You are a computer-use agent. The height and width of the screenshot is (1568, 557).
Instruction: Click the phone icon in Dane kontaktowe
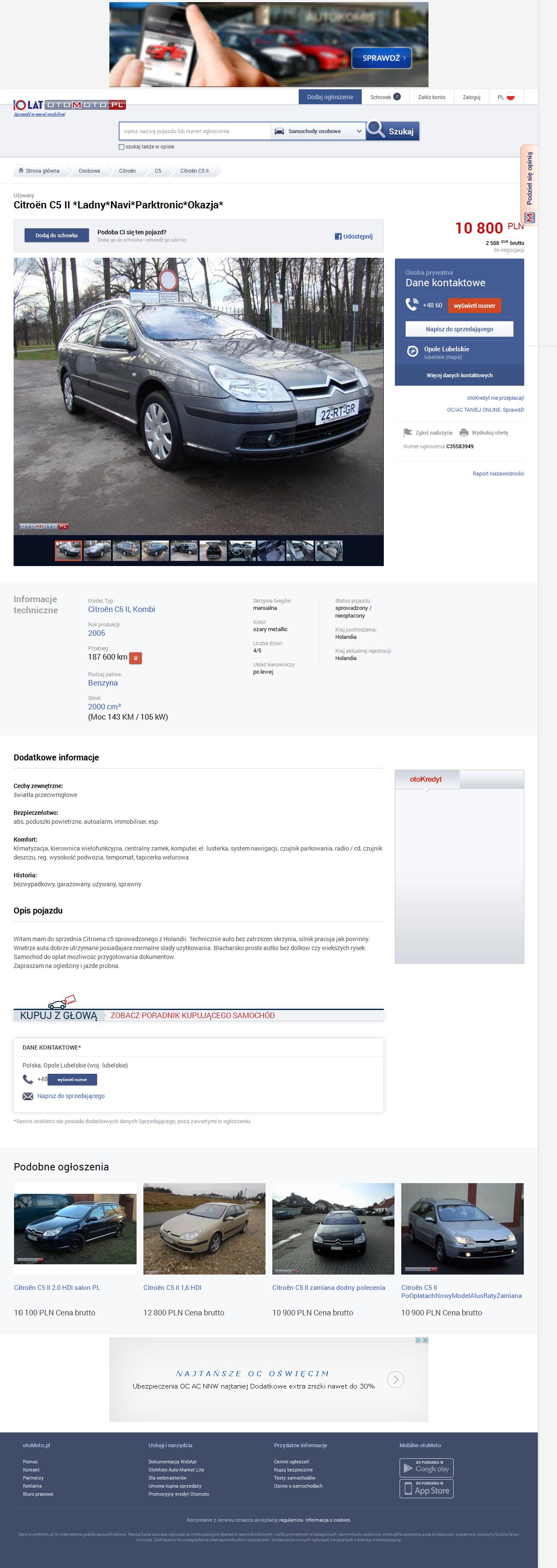tap(412, 304)
